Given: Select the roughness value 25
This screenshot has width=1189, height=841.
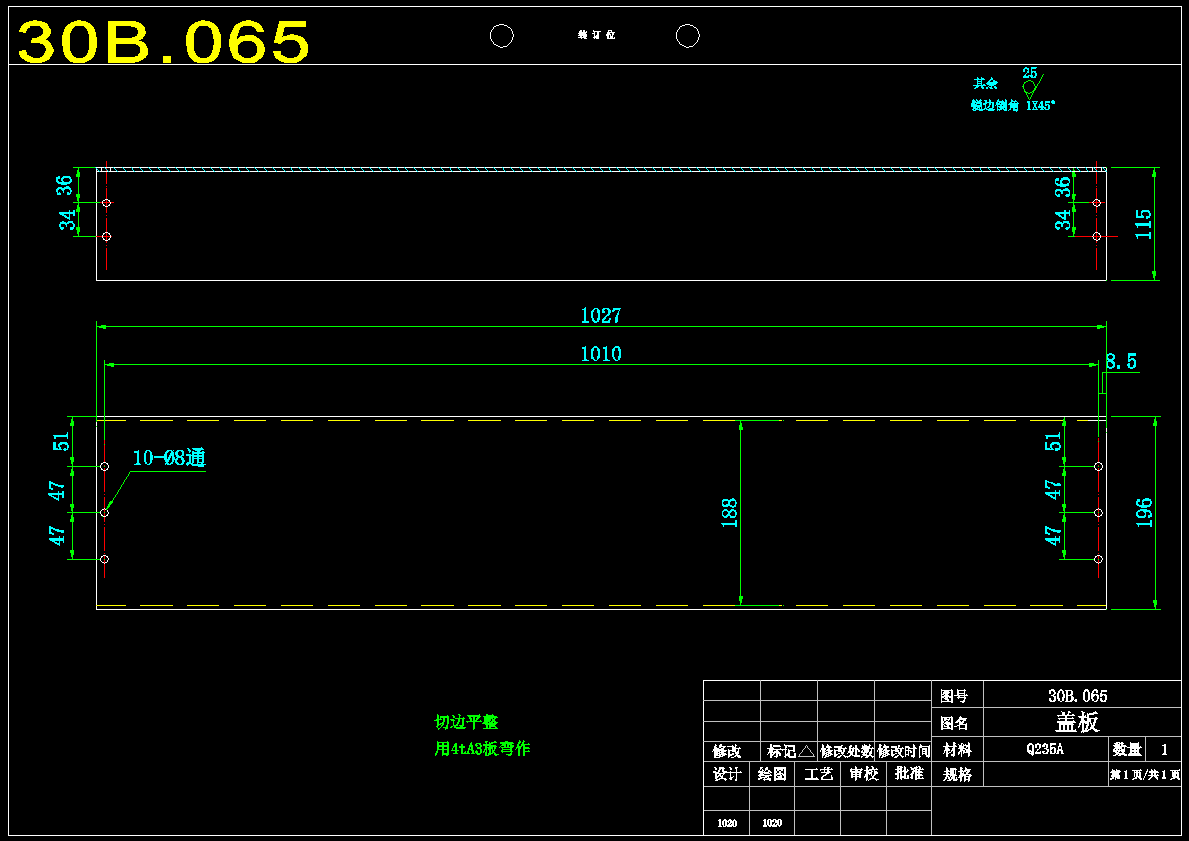Looking at the screenshot, I should click(x=1030, y=73).
